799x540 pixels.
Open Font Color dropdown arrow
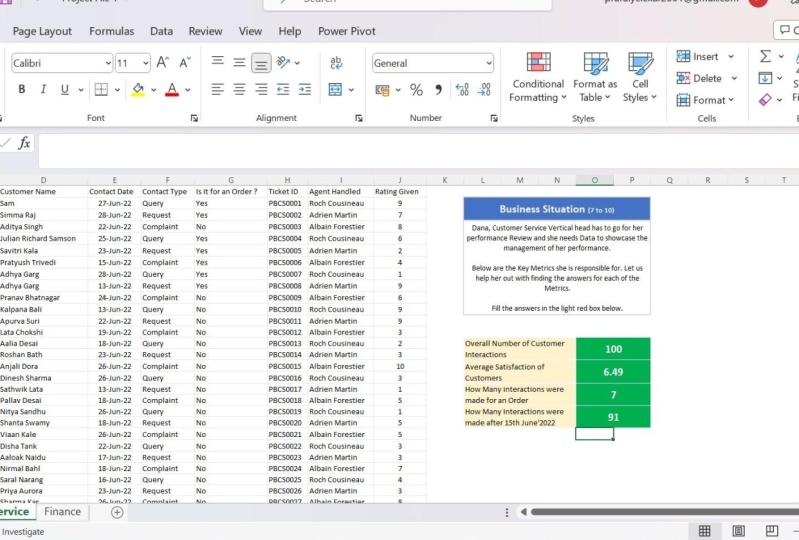pos(188,90)
